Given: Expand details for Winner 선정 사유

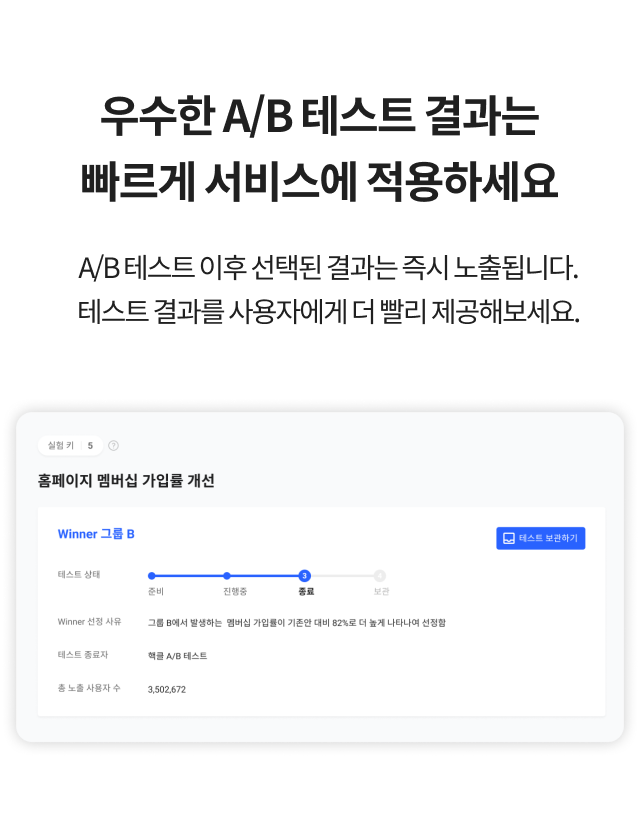Looking at the screenshot, I should [90, 621].
